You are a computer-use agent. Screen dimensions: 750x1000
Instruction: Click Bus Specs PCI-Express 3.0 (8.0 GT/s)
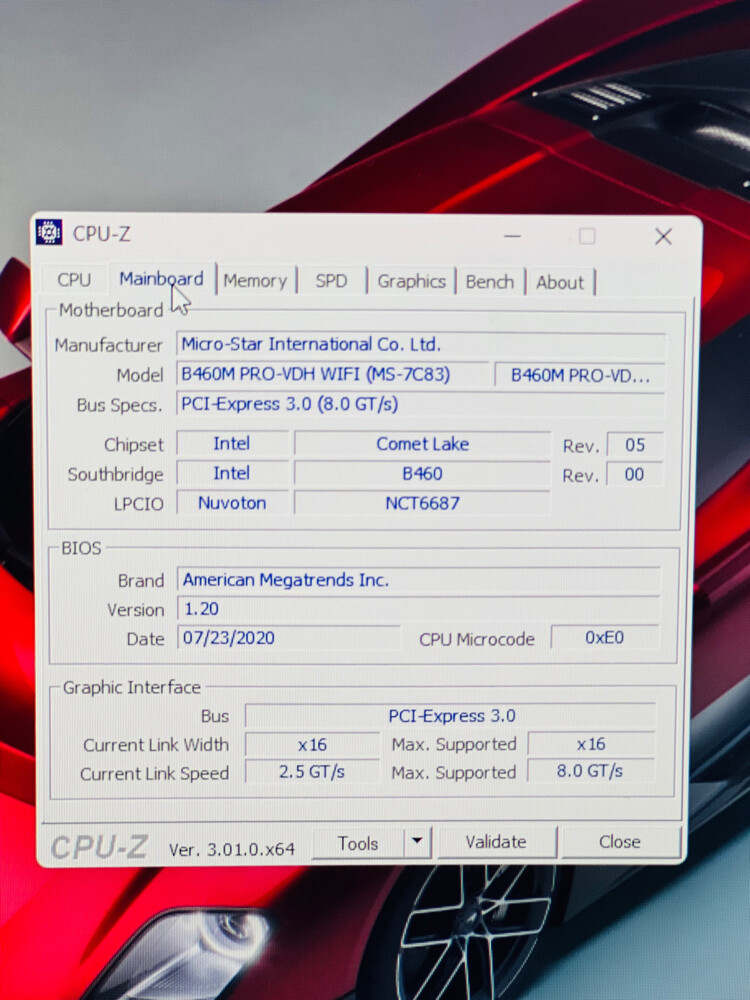click(x=420, y=404)
